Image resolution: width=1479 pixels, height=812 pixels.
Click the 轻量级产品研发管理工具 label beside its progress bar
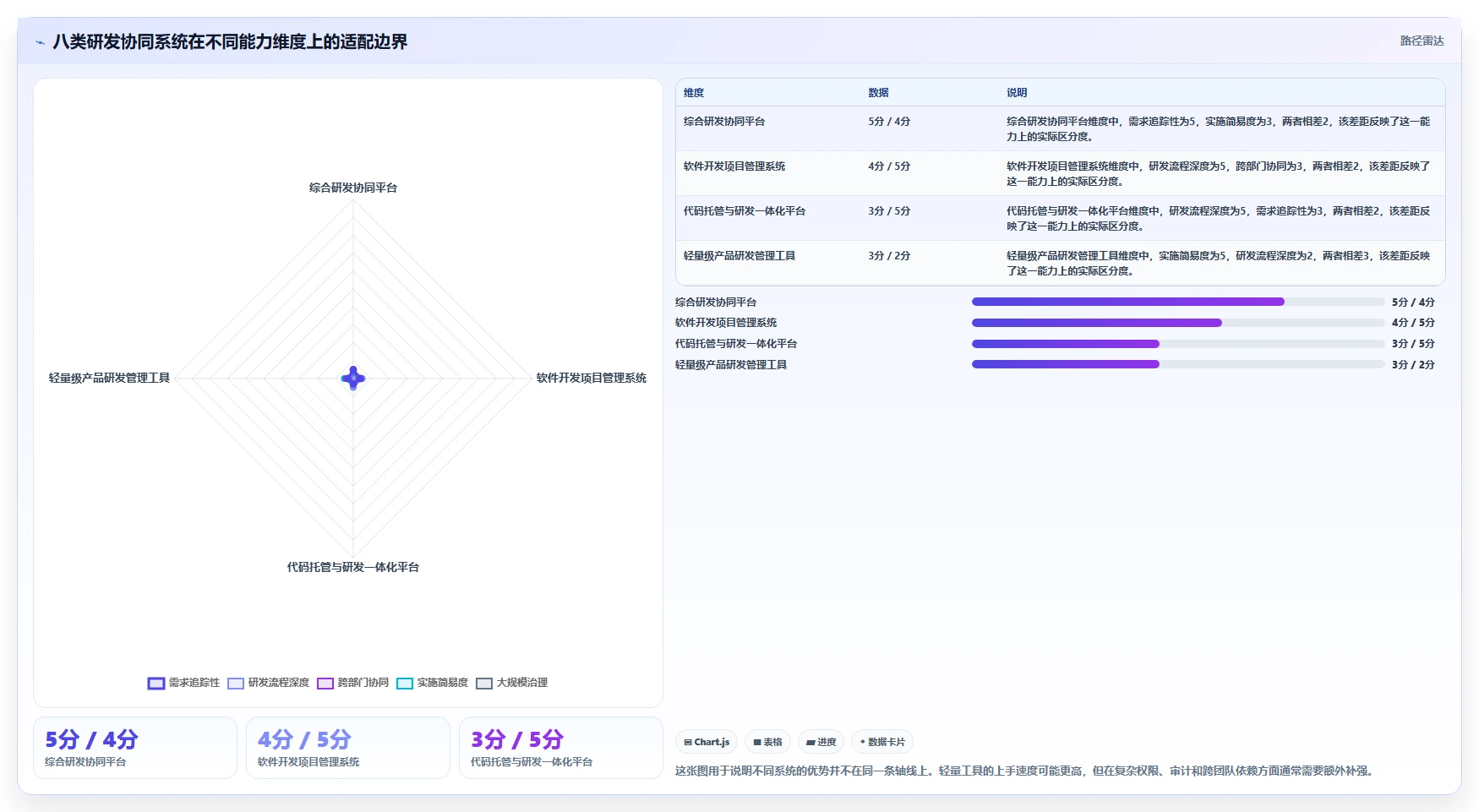[x=731, y=365]
